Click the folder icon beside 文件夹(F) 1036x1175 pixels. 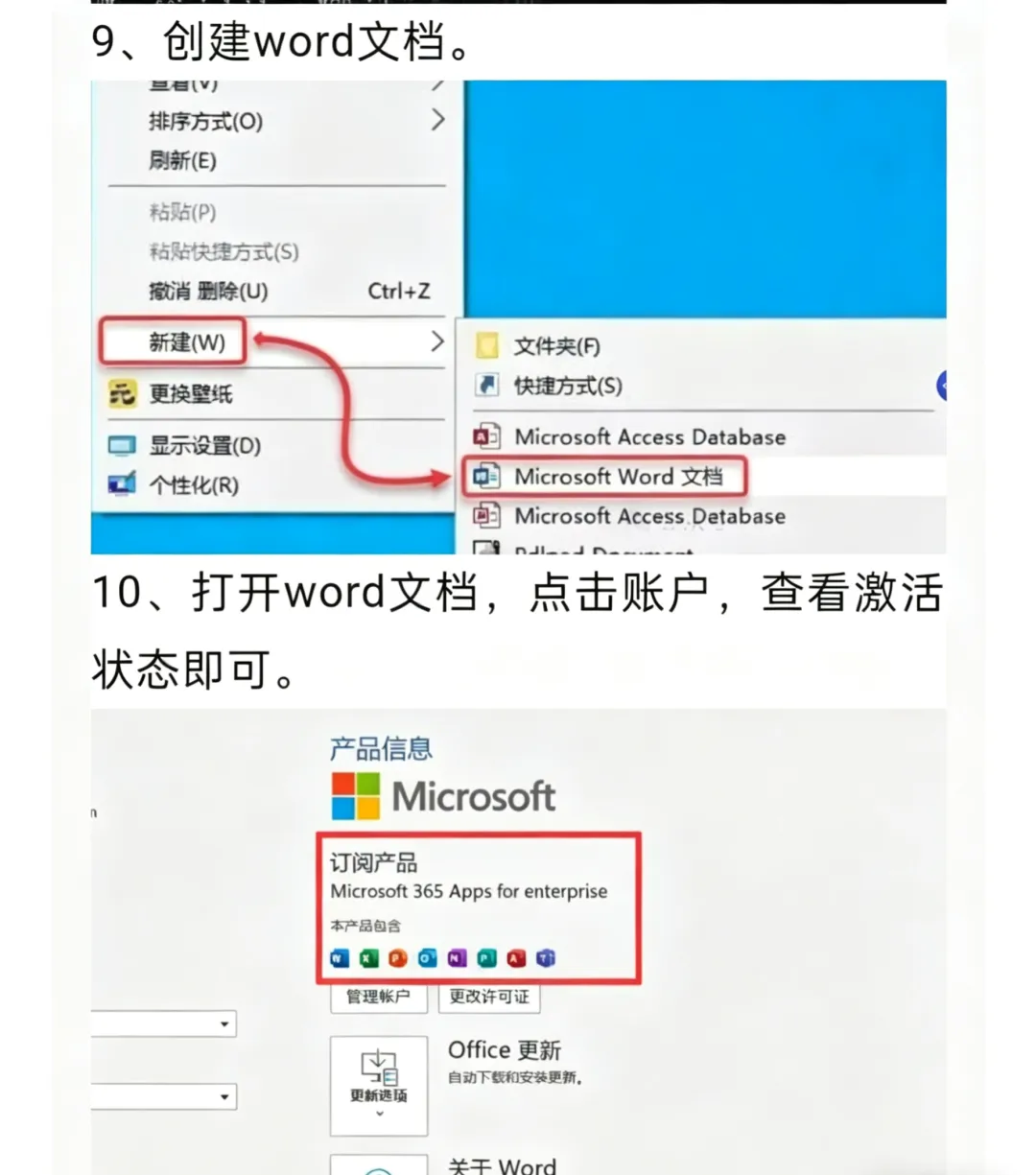(x=487, y=345)
